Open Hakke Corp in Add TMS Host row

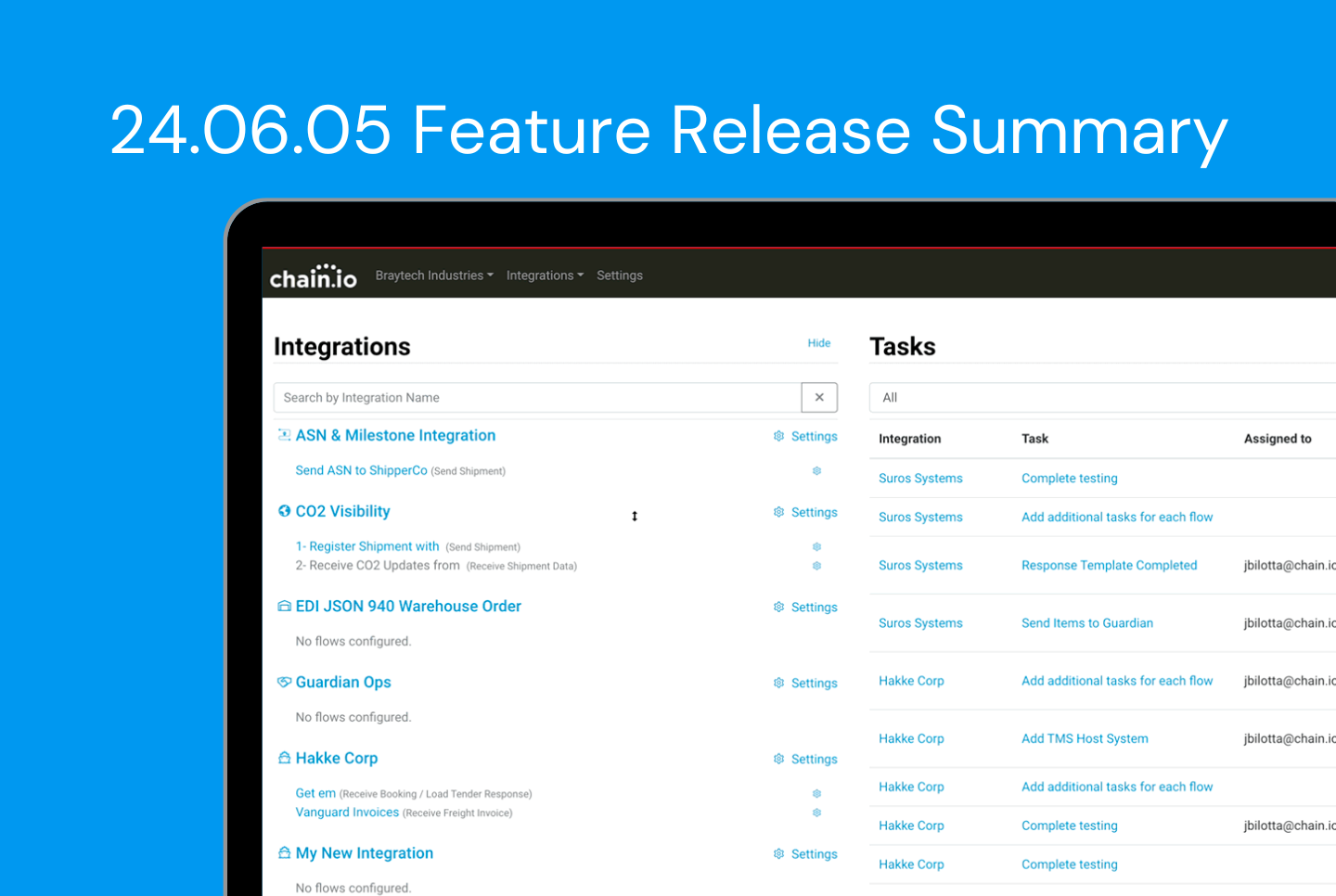pos(911,739)
